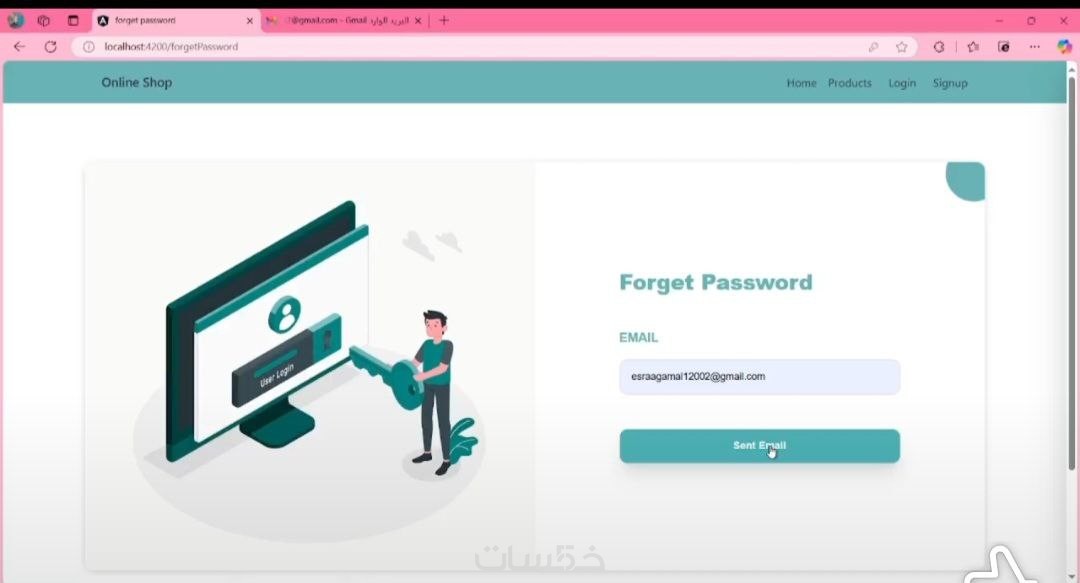Open a new tab with plus button
Image resolution: width=1080 pixels, height=583 pixels.
444,21
